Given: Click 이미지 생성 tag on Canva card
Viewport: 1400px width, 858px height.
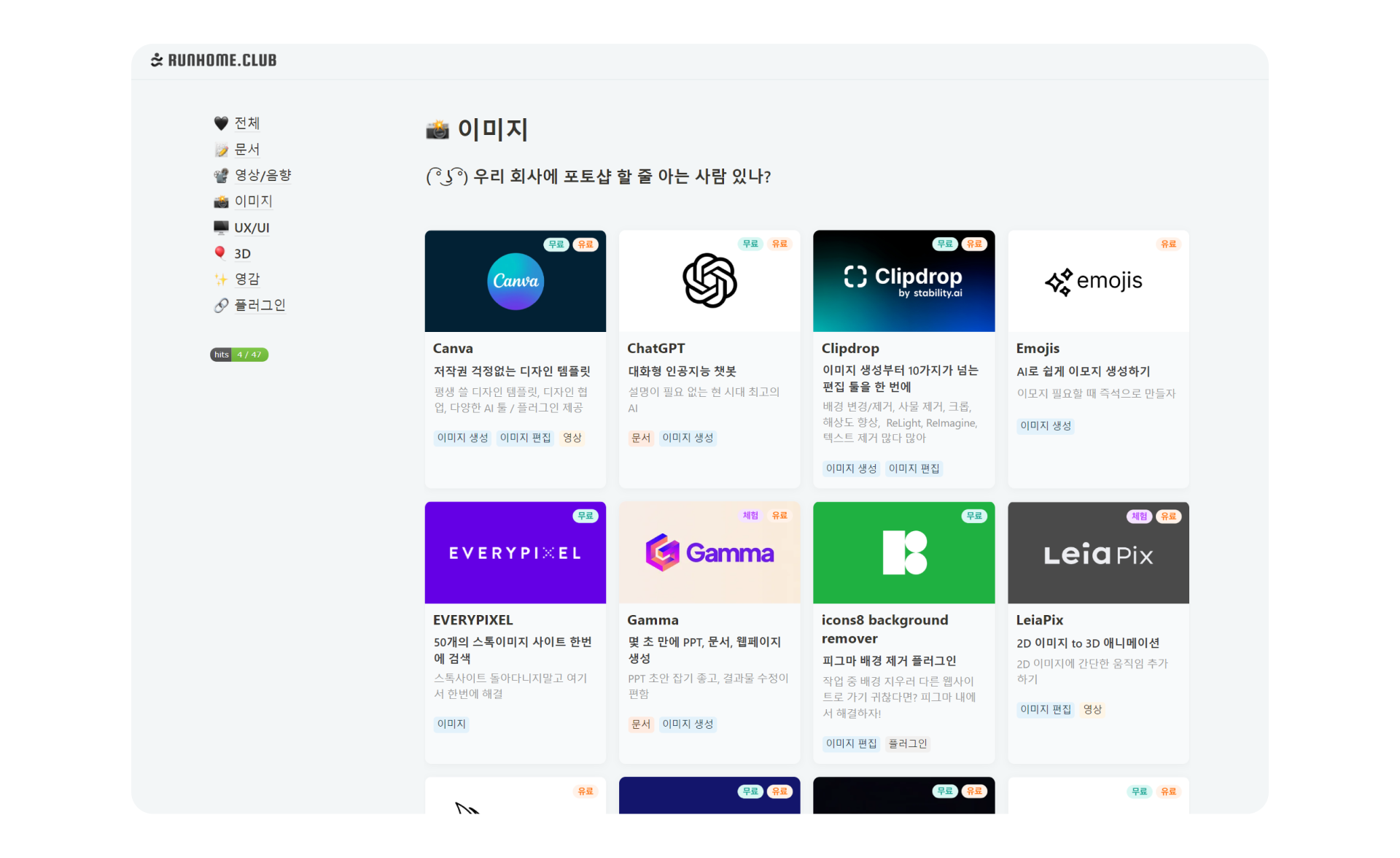Looking at the screenshot, I should coord(463,438).
